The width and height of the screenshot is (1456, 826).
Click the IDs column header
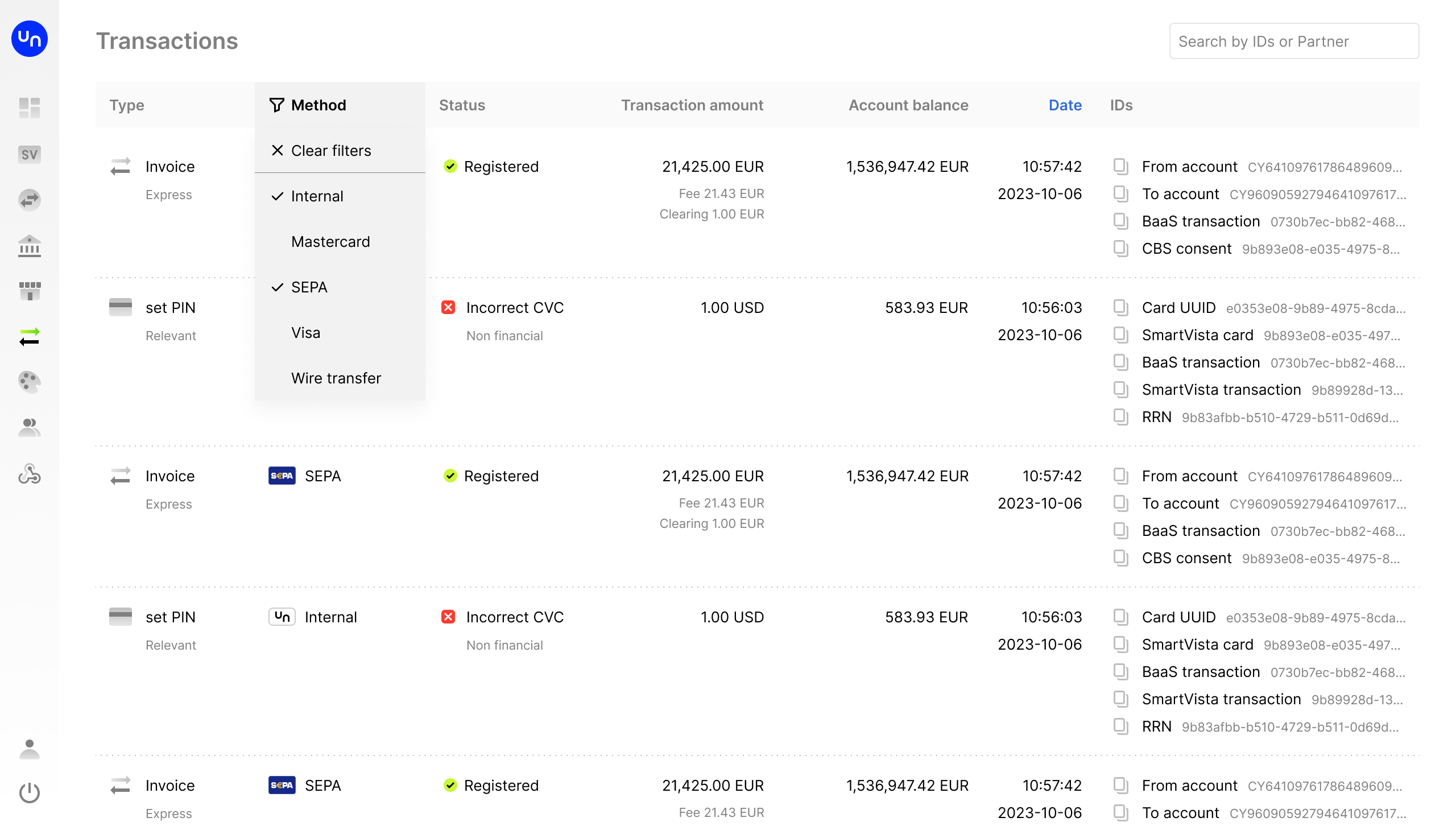(1121, 105)
